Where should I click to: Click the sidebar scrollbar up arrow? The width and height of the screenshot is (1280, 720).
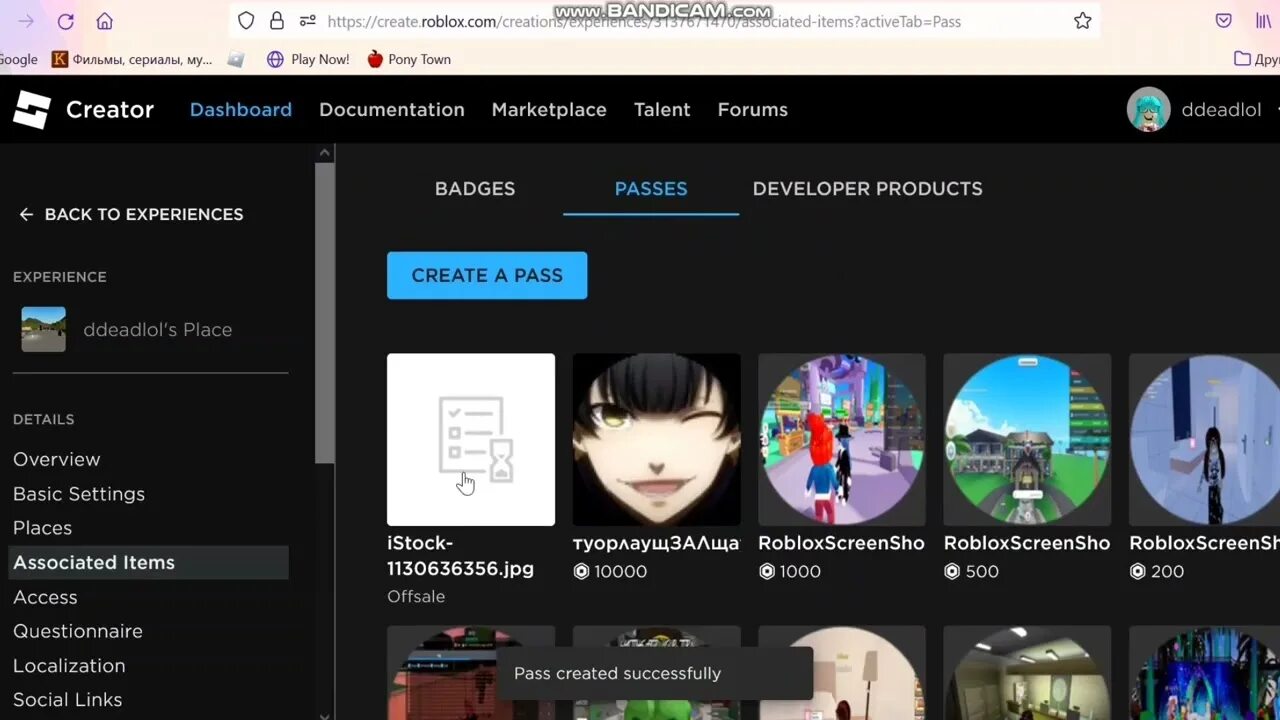(324, 153)
